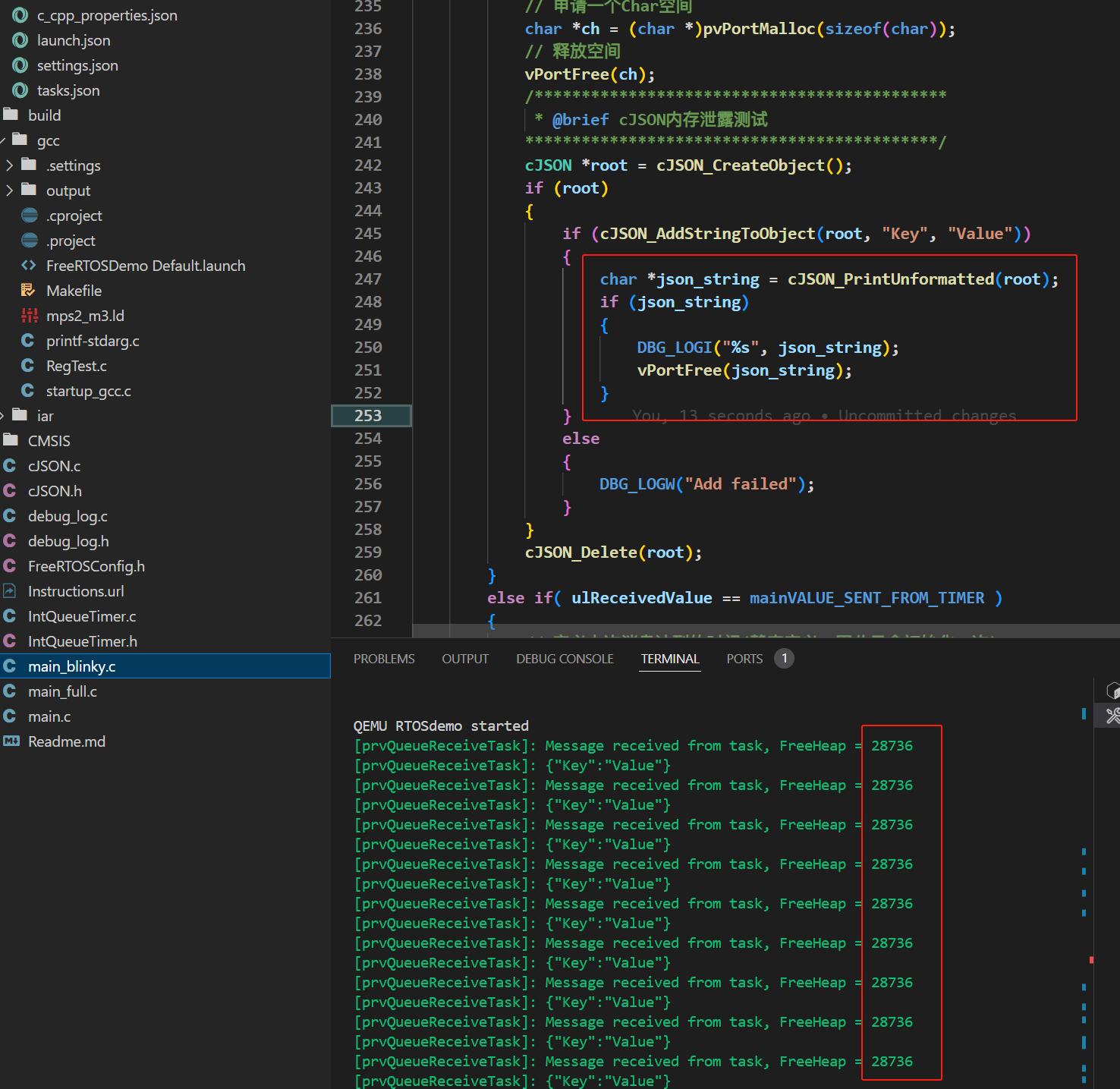Click "QEMU RTOSdemo started" terminal line

tap(441, 725)
